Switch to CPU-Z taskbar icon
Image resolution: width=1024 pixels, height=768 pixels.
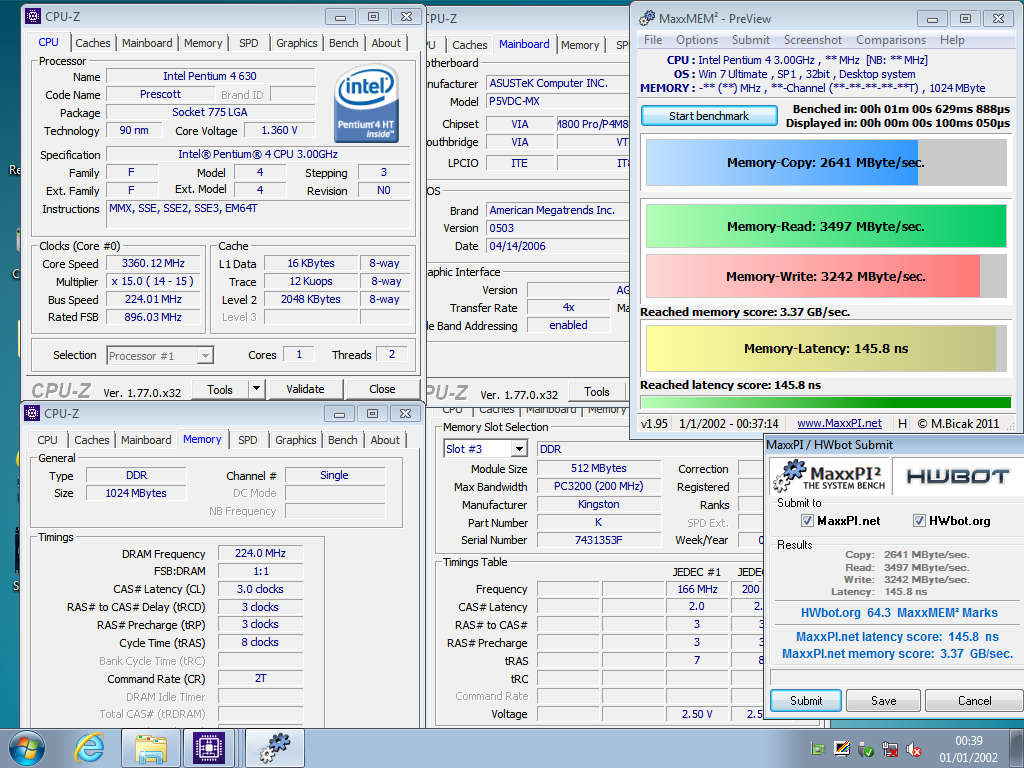208,748
